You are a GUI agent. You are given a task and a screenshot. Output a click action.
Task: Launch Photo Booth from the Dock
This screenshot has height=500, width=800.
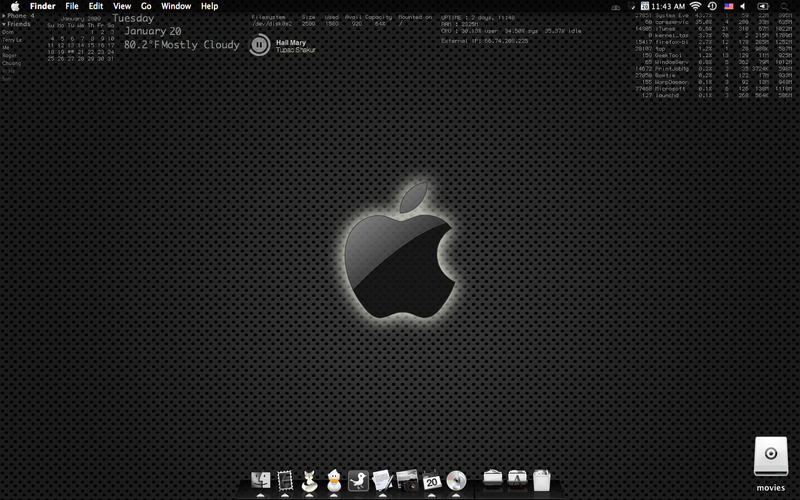[x=407, y=480]
